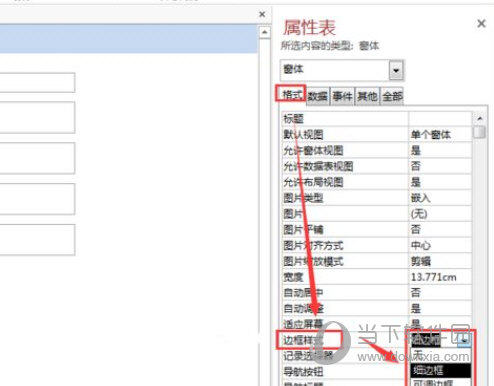Switch to the 事件 tab

point(342,96)
